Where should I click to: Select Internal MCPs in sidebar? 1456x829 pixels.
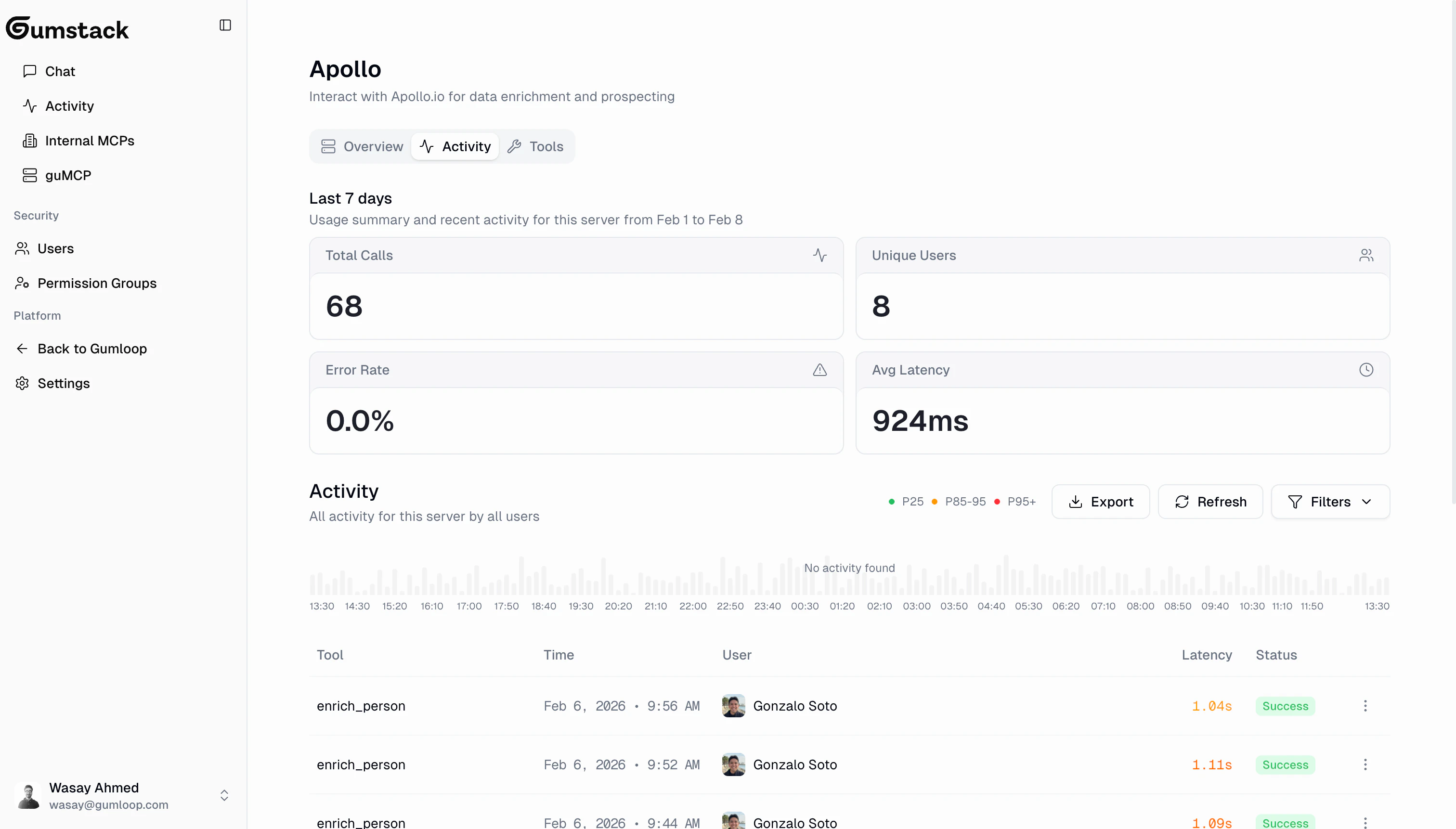90,140
